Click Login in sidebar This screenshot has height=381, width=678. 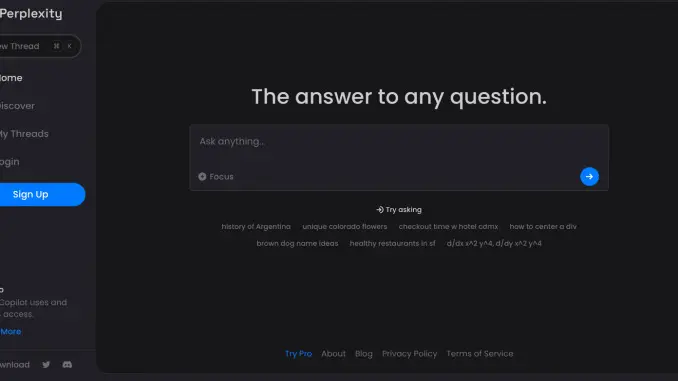(10, 162)
